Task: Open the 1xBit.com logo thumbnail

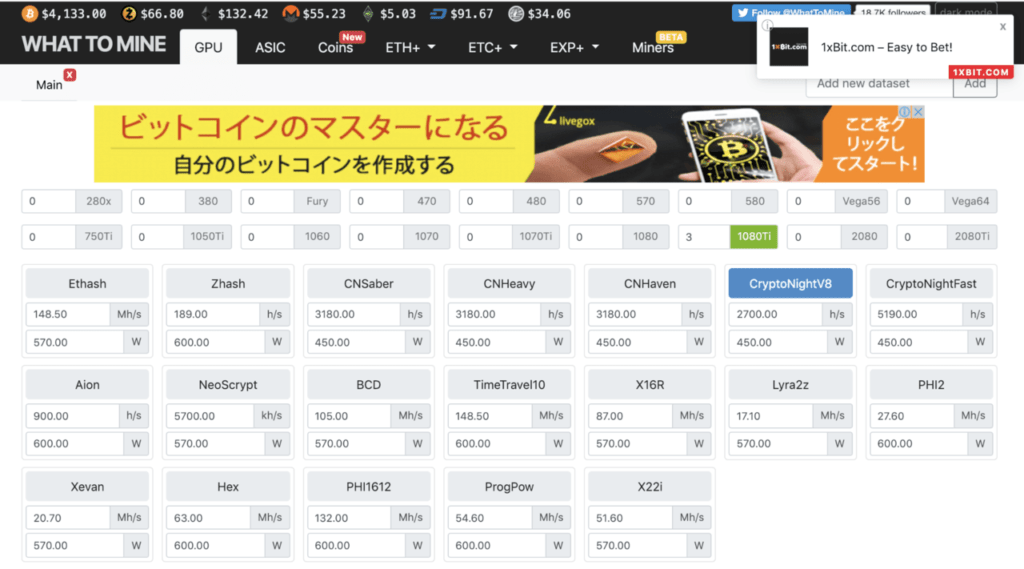Action: (x=788, y=47)
